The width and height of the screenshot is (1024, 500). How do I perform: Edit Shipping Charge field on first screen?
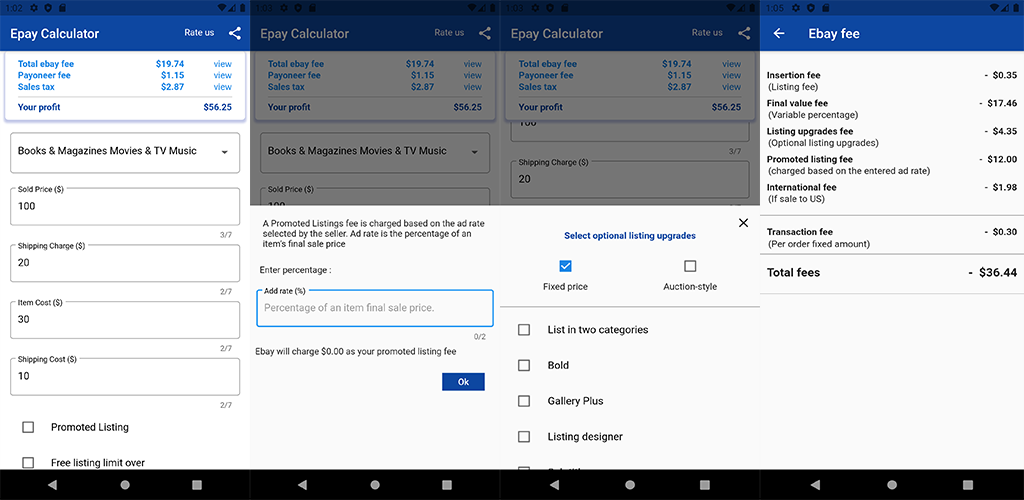coord(125,263)
